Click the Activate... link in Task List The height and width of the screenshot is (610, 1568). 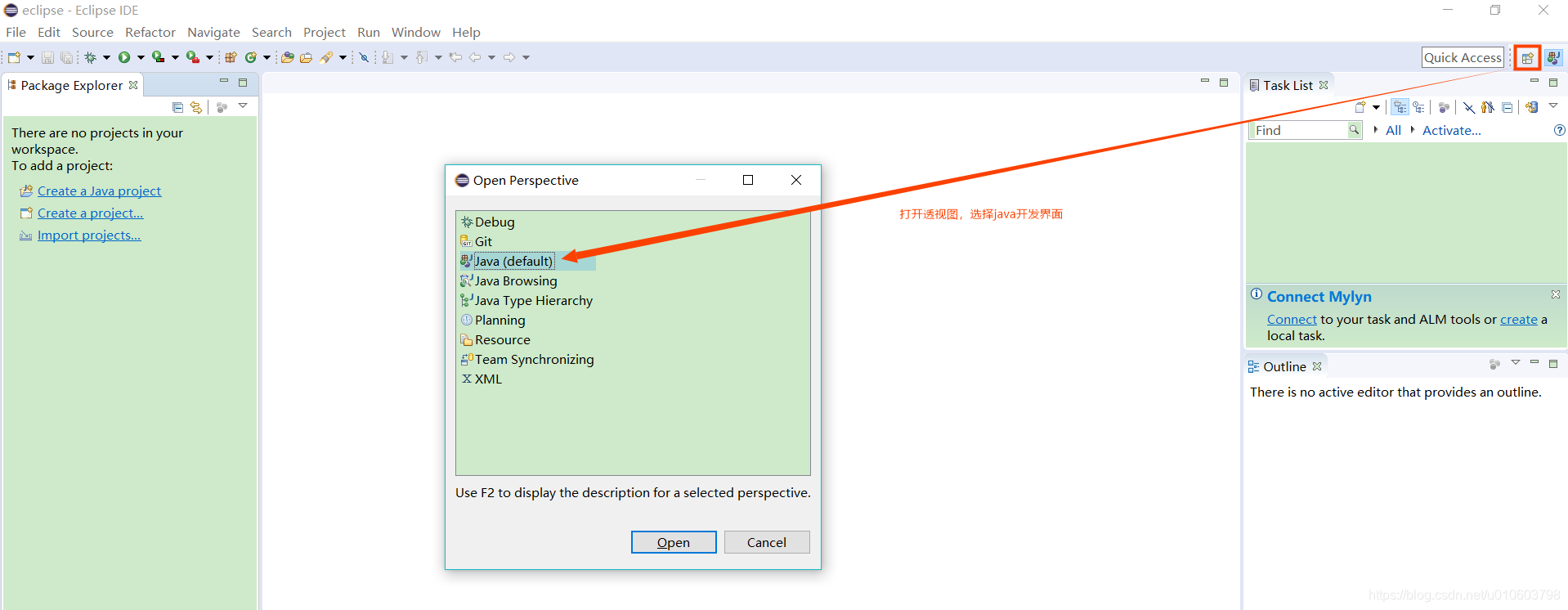pyautogui.click(x=1452, y=130)
